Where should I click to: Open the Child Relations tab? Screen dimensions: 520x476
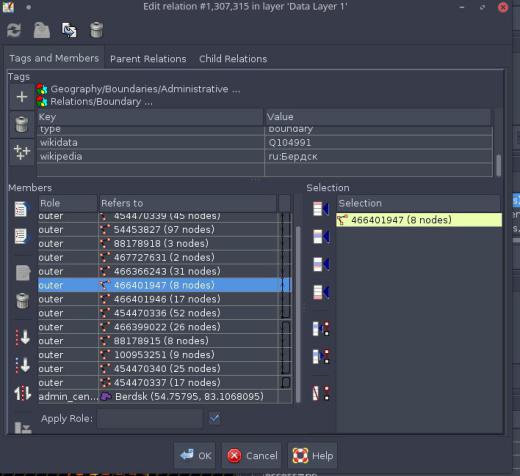point(233,59)
